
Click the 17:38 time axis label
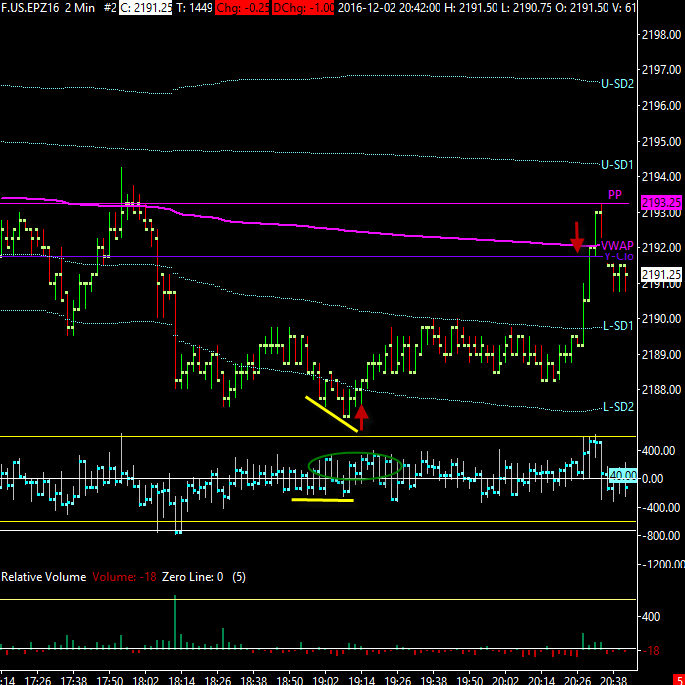click(x=73, y=680)
